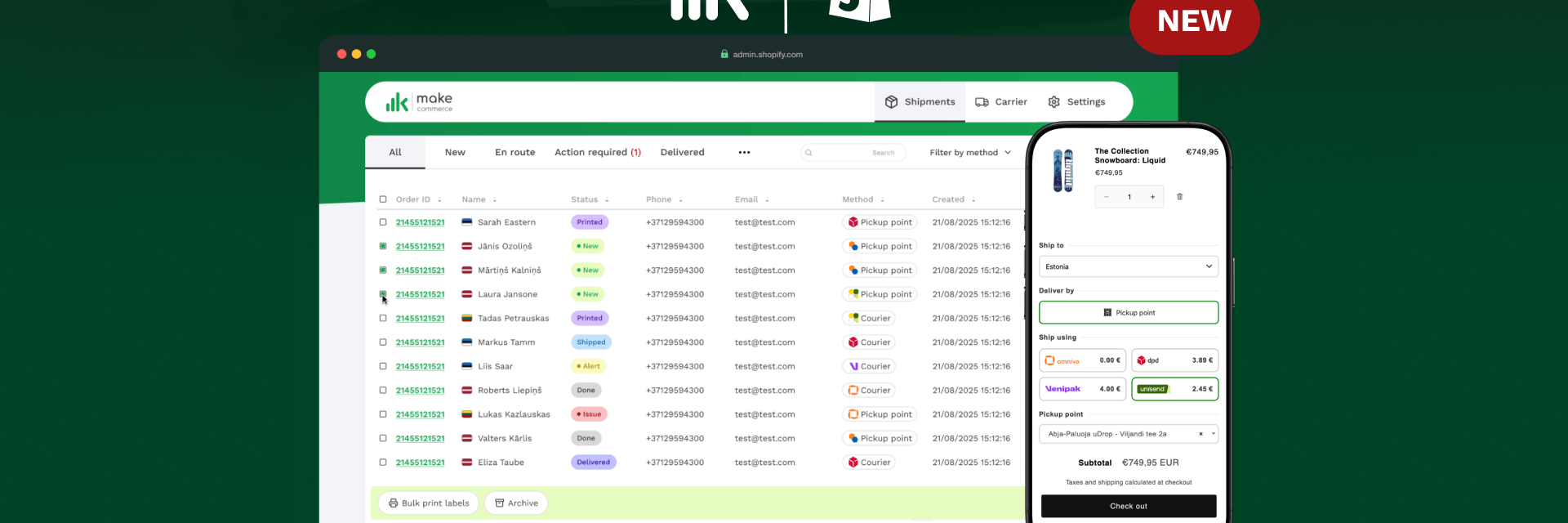Choose Venipak 4.00 € shipping
This screenshot has height=523, width=1568.
[1083, 389]
